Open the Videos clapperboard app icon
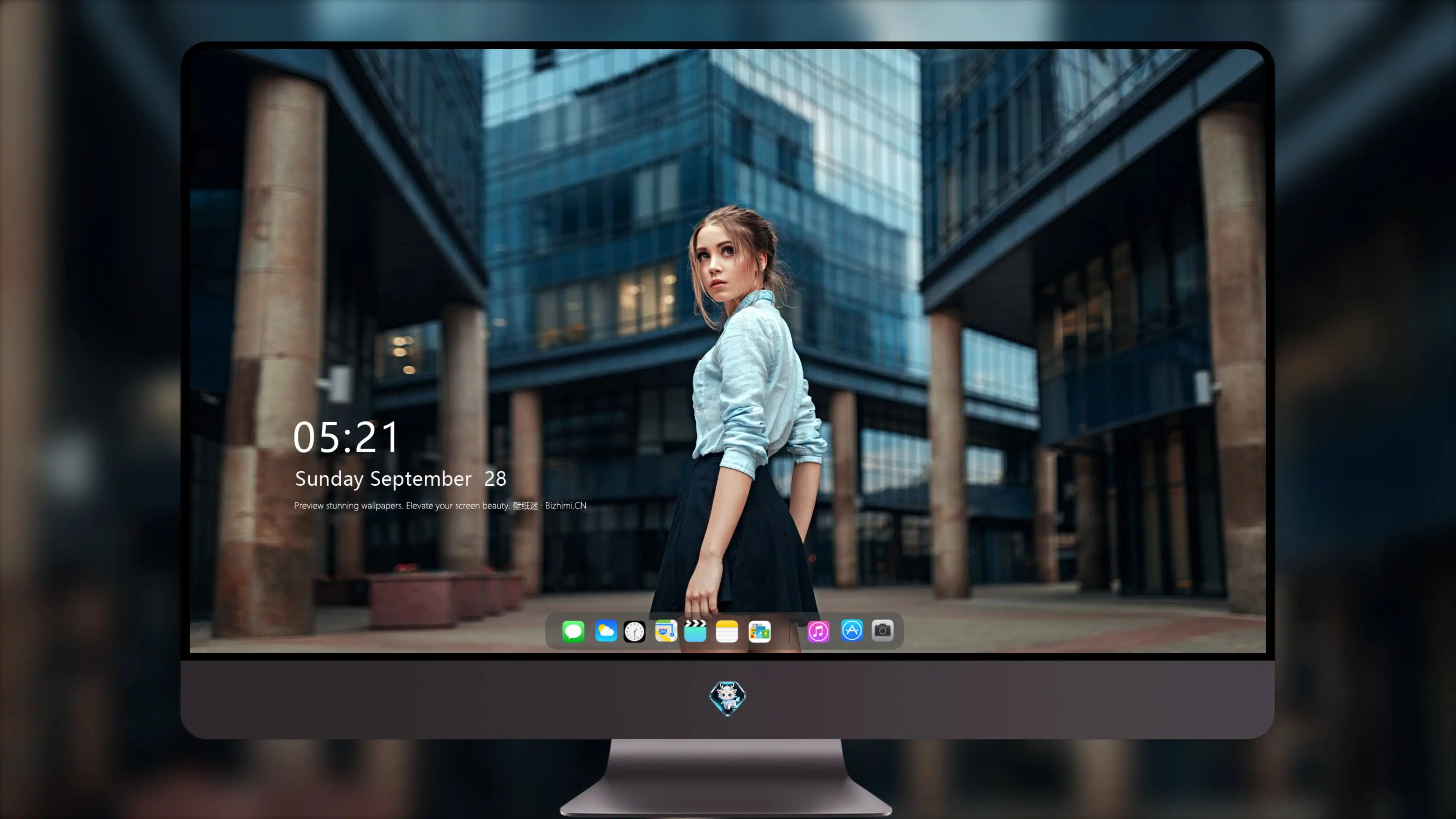The image size is (1456, 819). point(695,631)
